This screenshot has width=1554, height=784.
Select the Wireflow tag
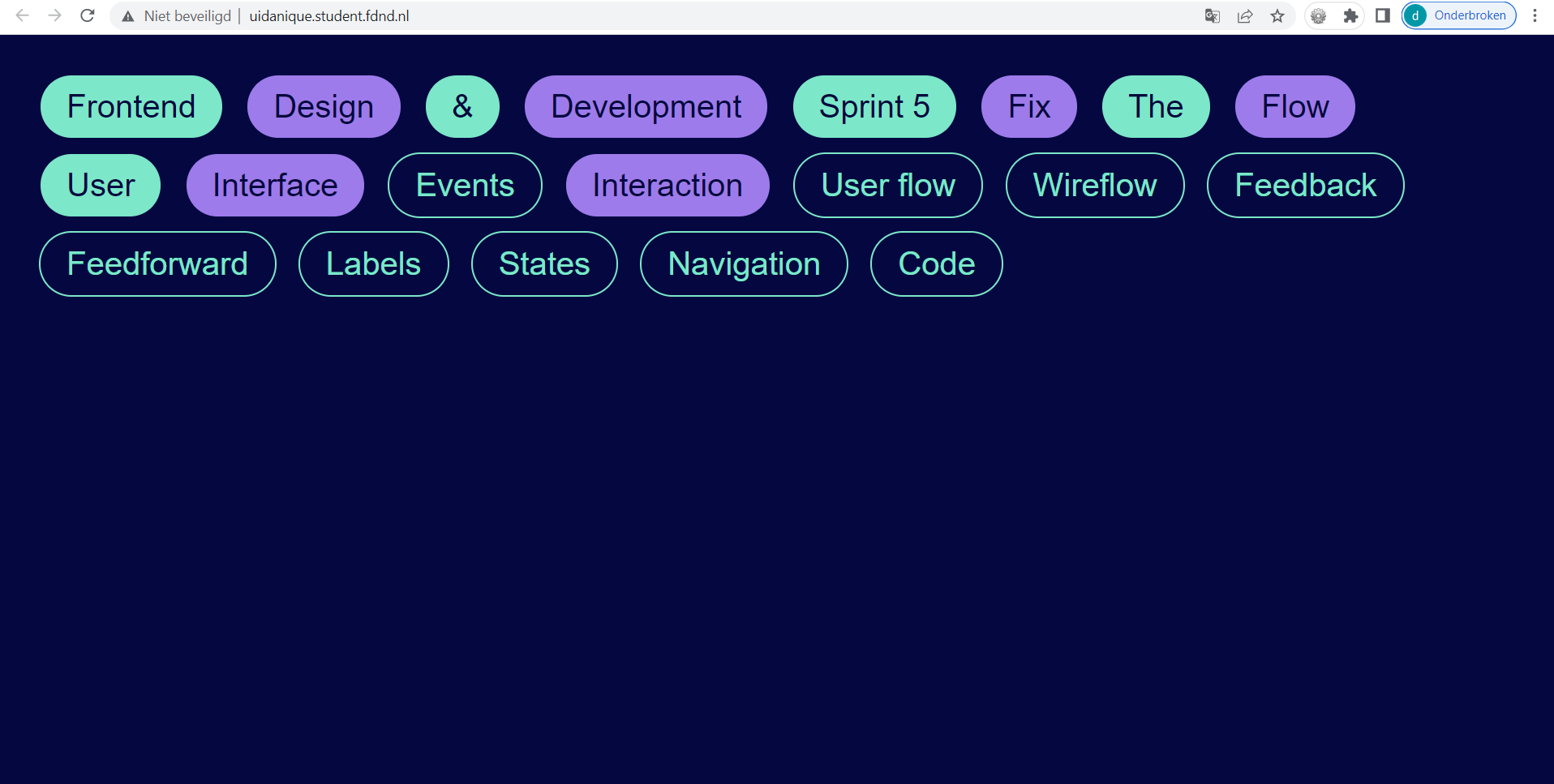click(1094, 185)
